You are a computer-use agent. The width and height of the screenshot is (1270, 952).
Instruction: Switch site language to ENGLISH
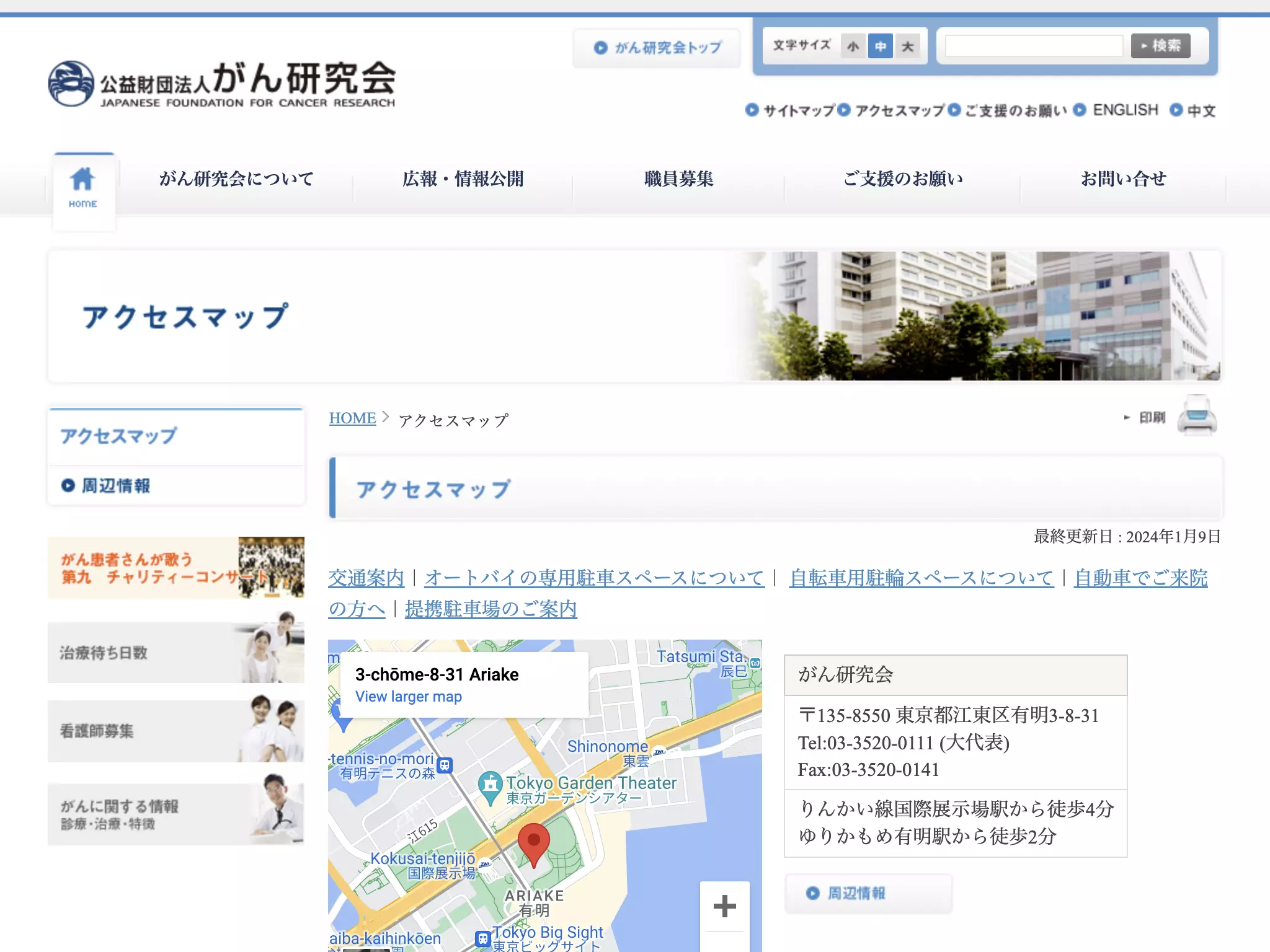tap(1116, 110)
